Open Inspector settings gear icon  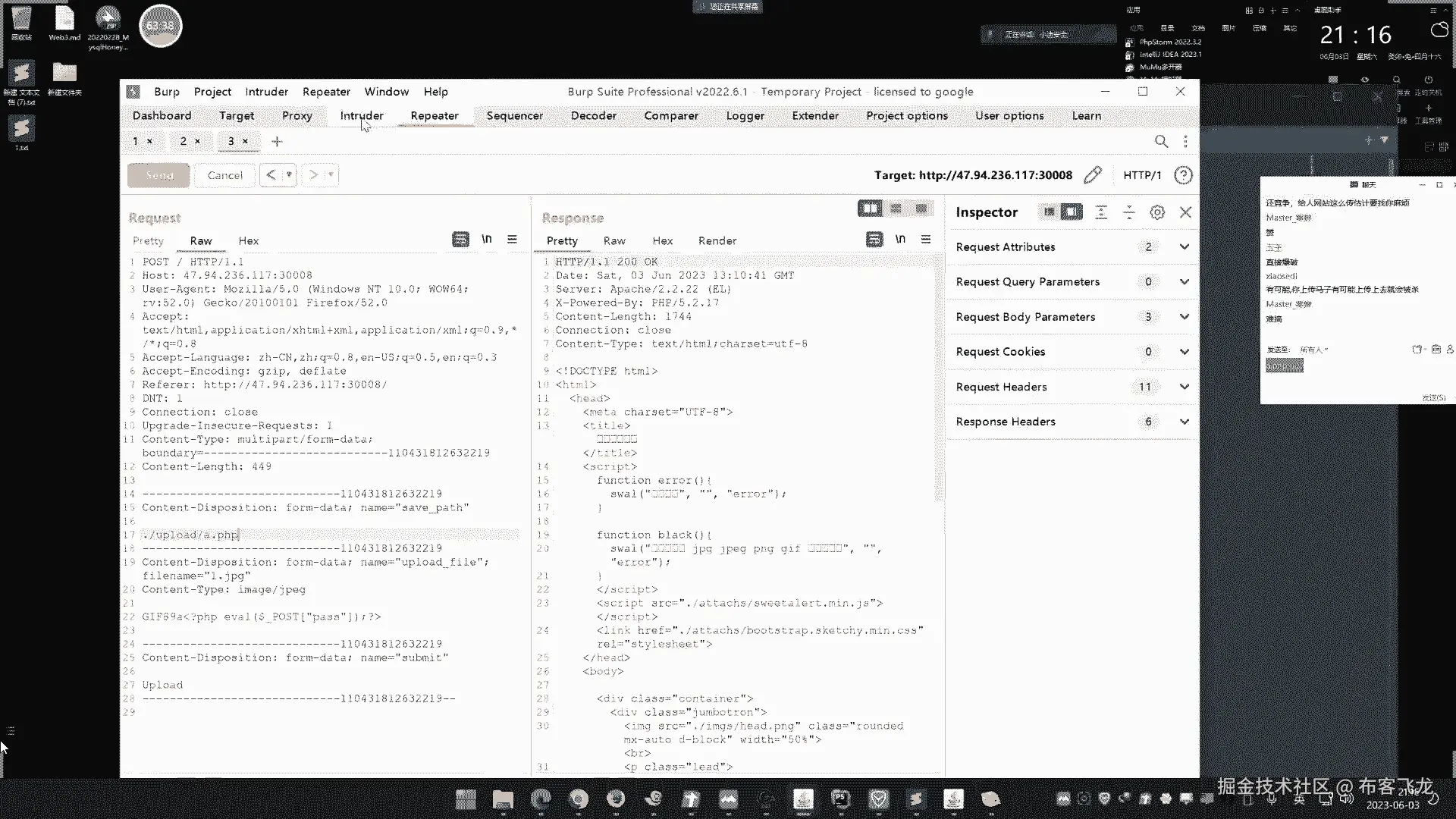(1156, 212)
